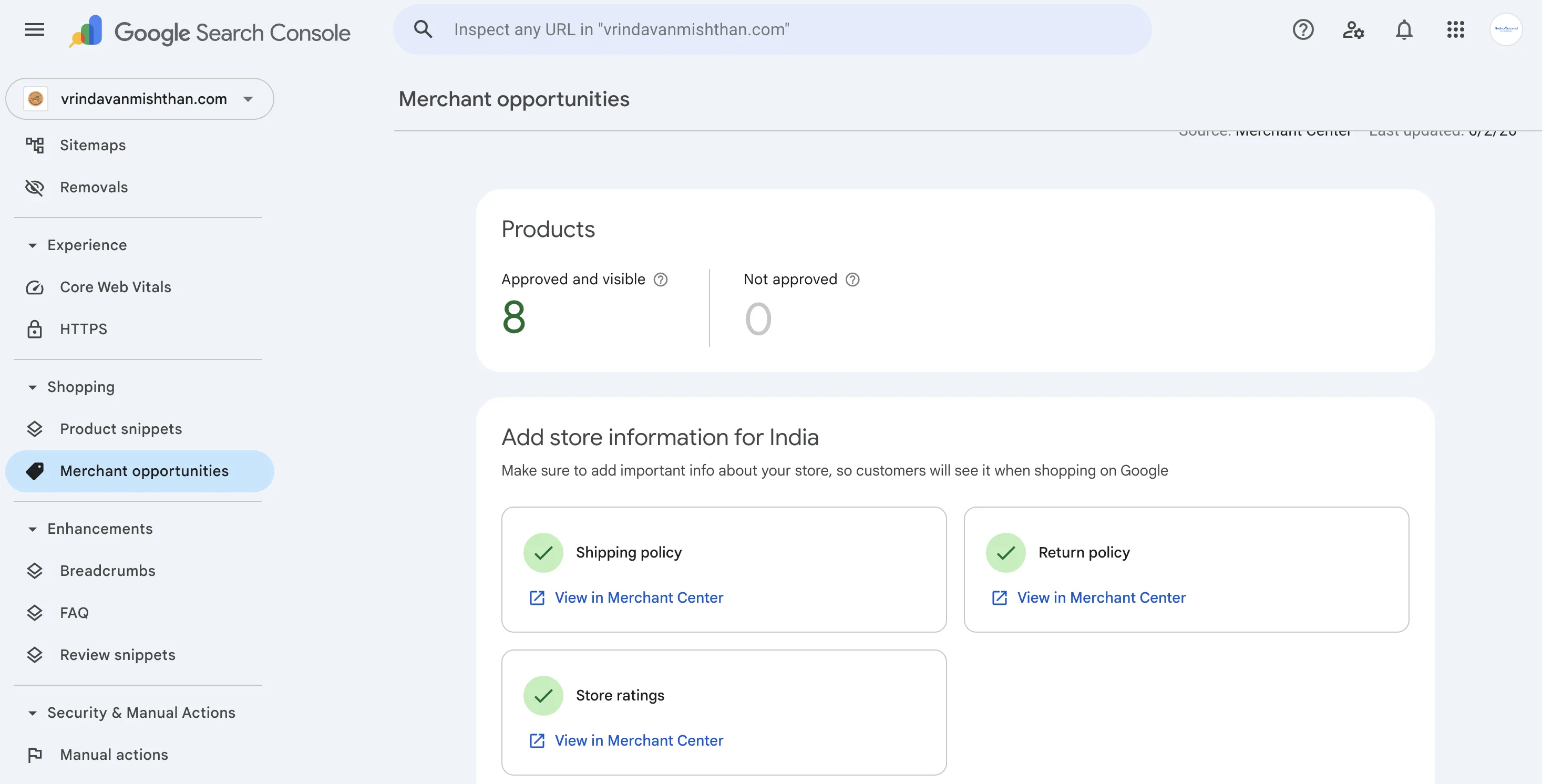Open Removals from the sidebar
1542x784 pixels.
click(139, 187)
